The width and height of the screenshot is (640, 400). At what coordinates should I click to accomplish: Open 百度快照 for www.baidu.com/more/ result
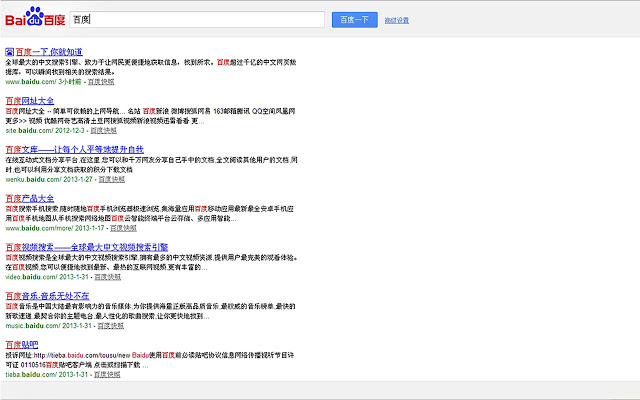(123, 228)
